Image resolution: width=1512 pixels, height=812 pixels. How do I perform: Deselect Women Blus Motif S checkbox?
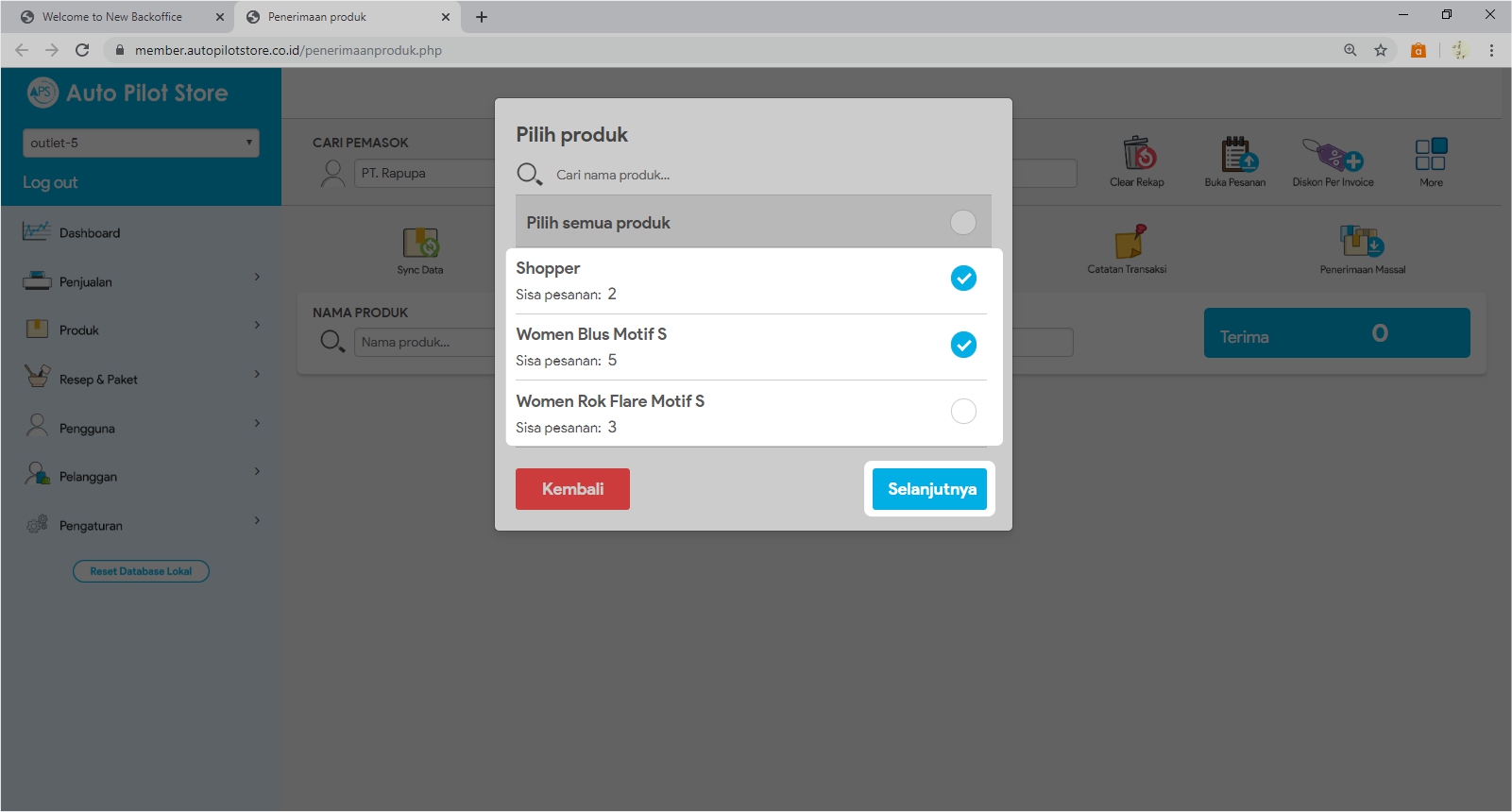coord(963,345)
